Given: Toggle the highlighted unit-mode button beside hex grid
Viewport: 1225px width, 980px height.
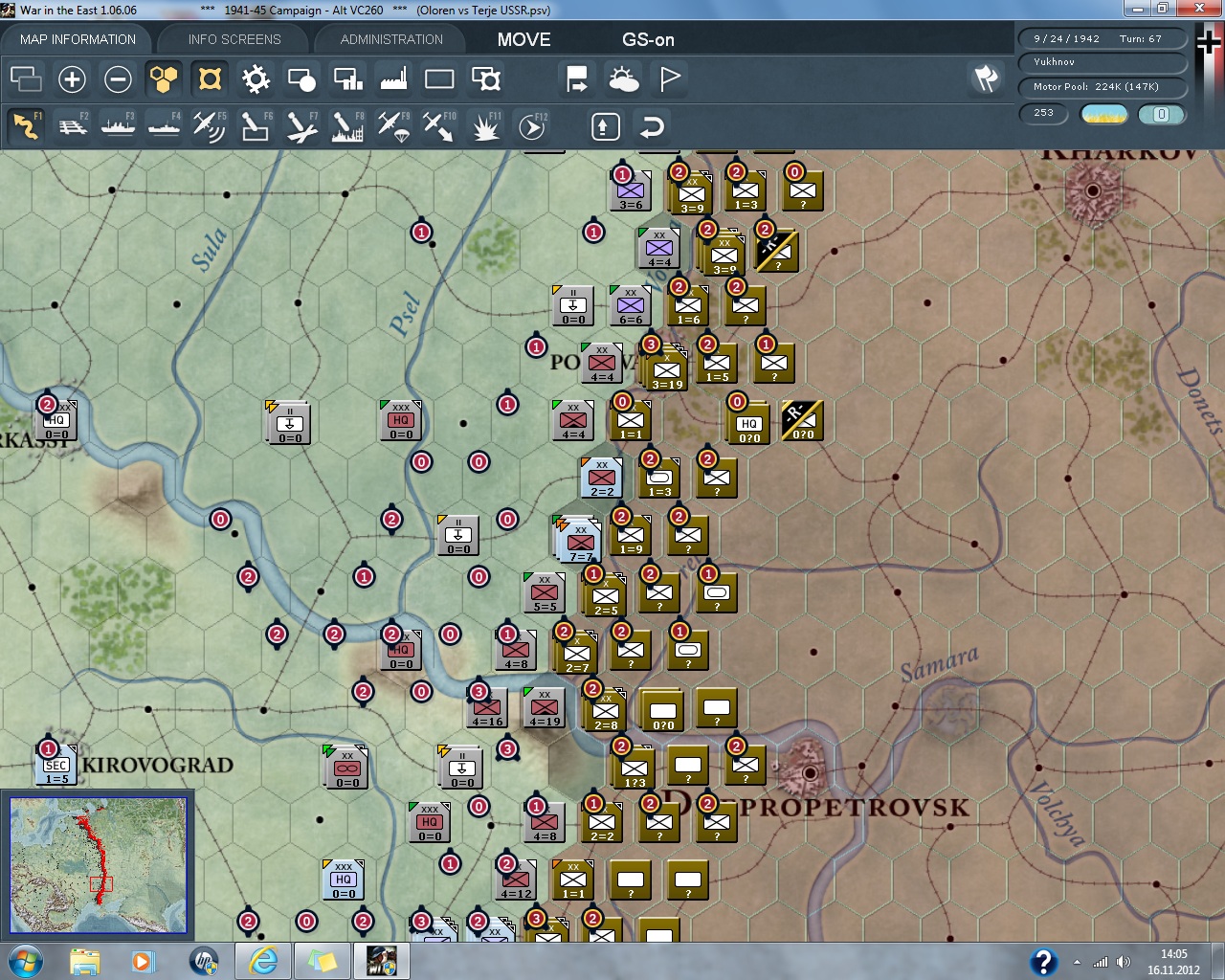Looking at the screenshot, I should 210,79.
